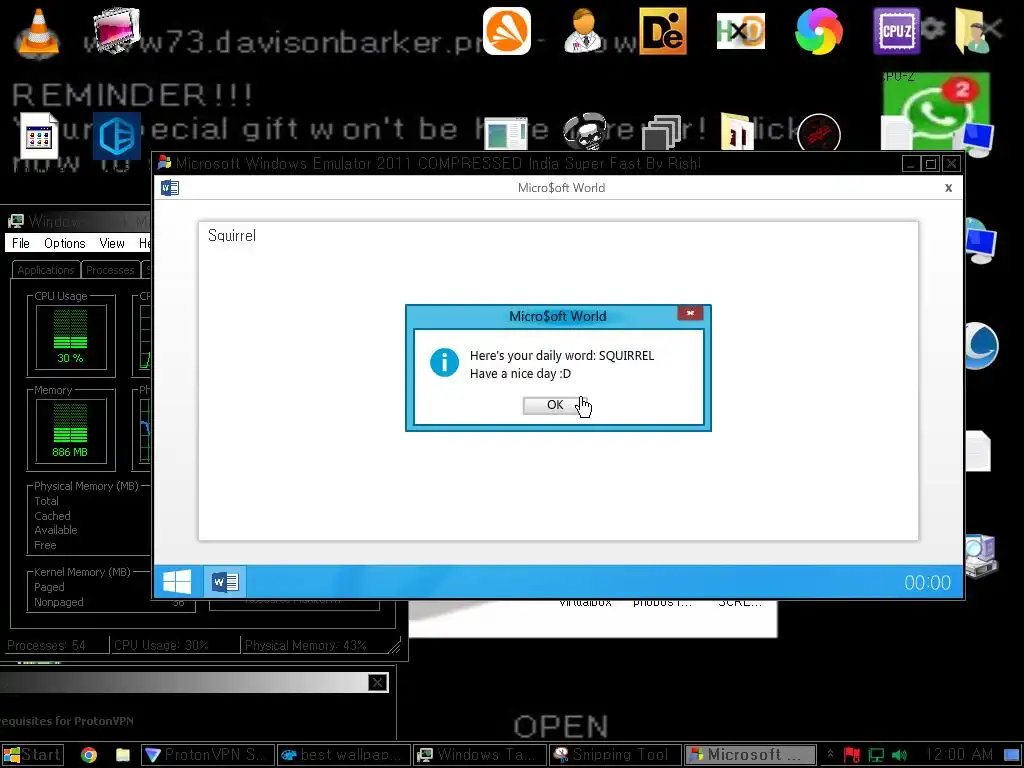Select the Snipping Tool taskbar button
This screenshot has height=768, width=1024.
[x=615, y=755]
